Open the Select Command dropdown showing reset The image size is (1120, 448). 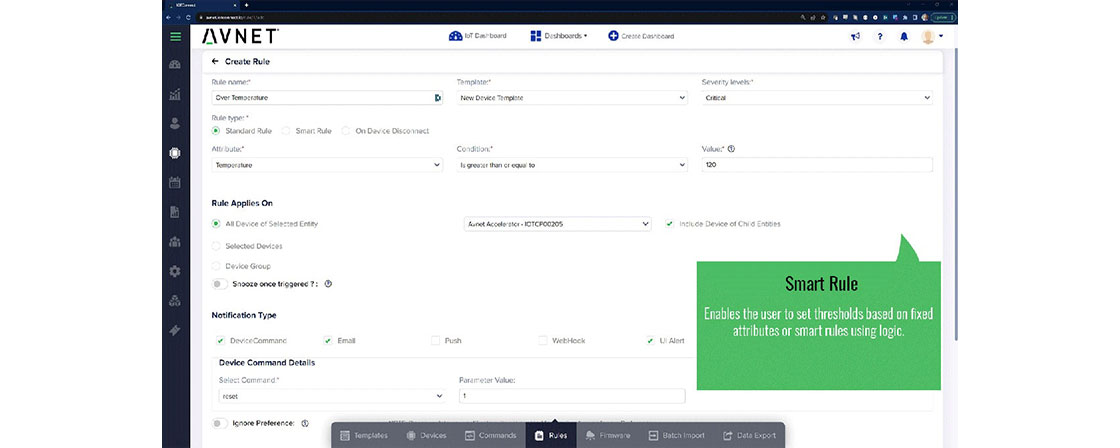pyautogui.click(x=331, y=396)
